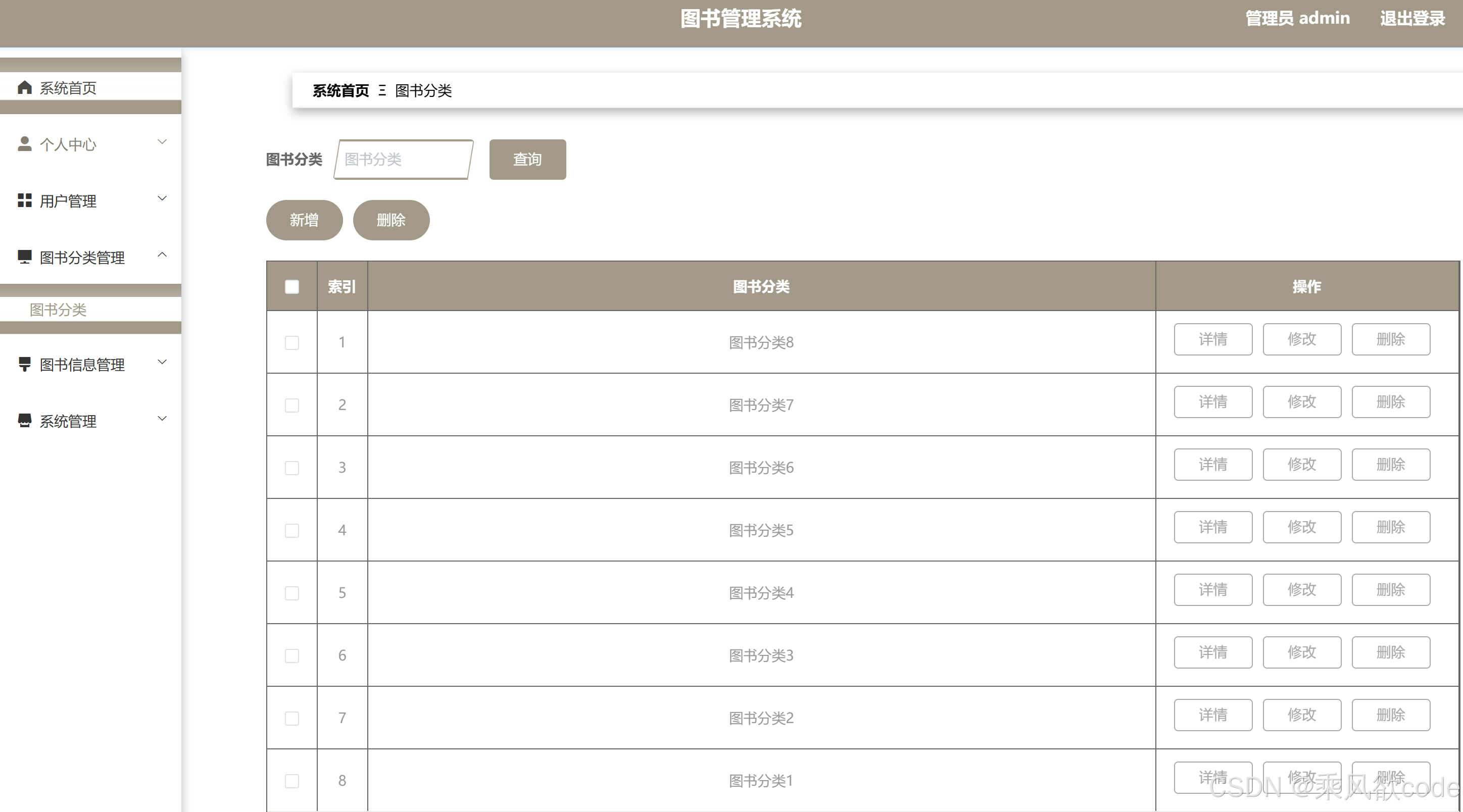Click the icon beside 图书信息管理
The height and width of the screenshot is (812, 1463).
pyautogui.click(x=24, y=364)
